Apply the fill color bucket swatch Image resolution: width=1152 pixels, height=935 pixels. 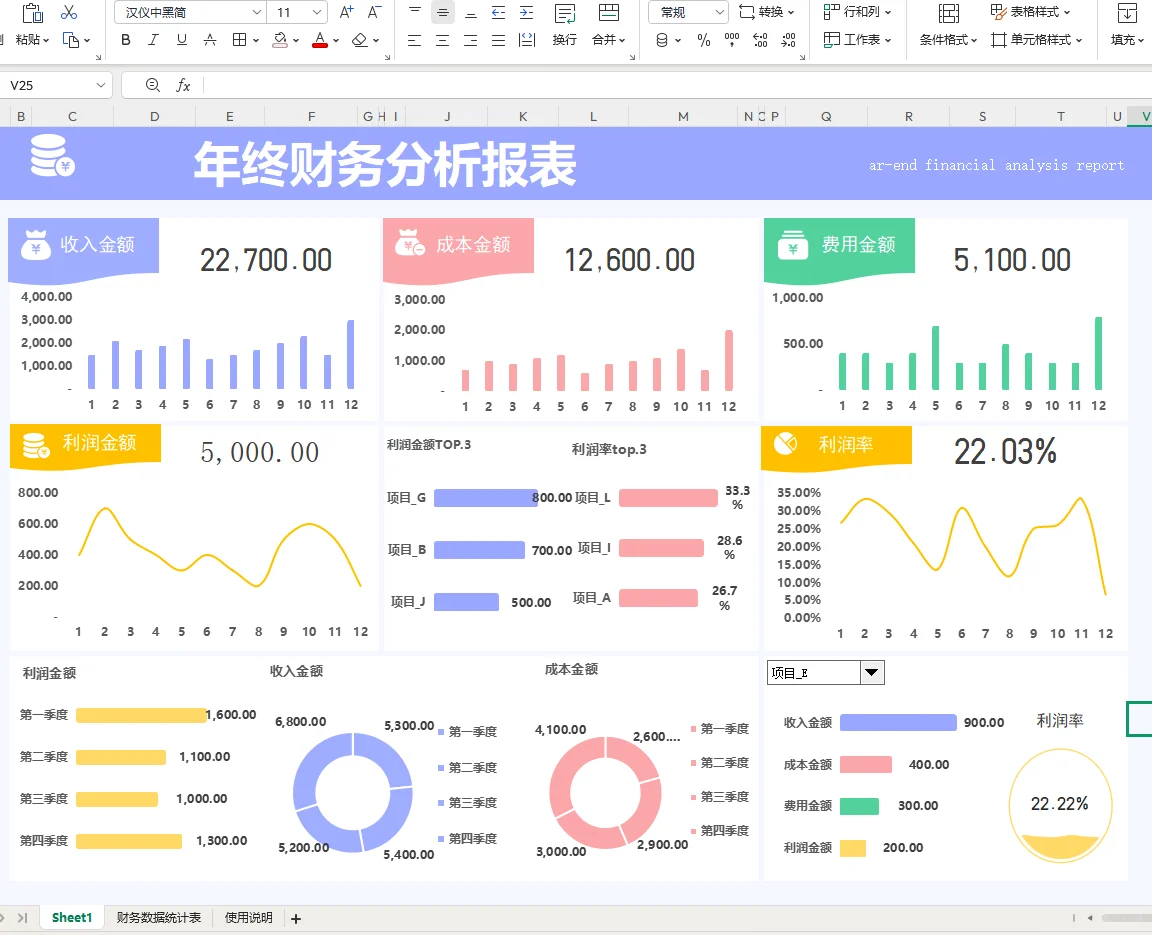pyautogui.click(x=280, y=40)
